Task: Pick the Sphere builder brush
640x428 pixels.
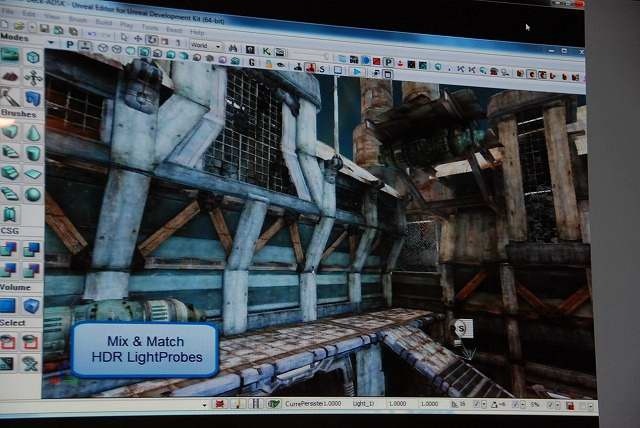Action: (x=33, y=195)
